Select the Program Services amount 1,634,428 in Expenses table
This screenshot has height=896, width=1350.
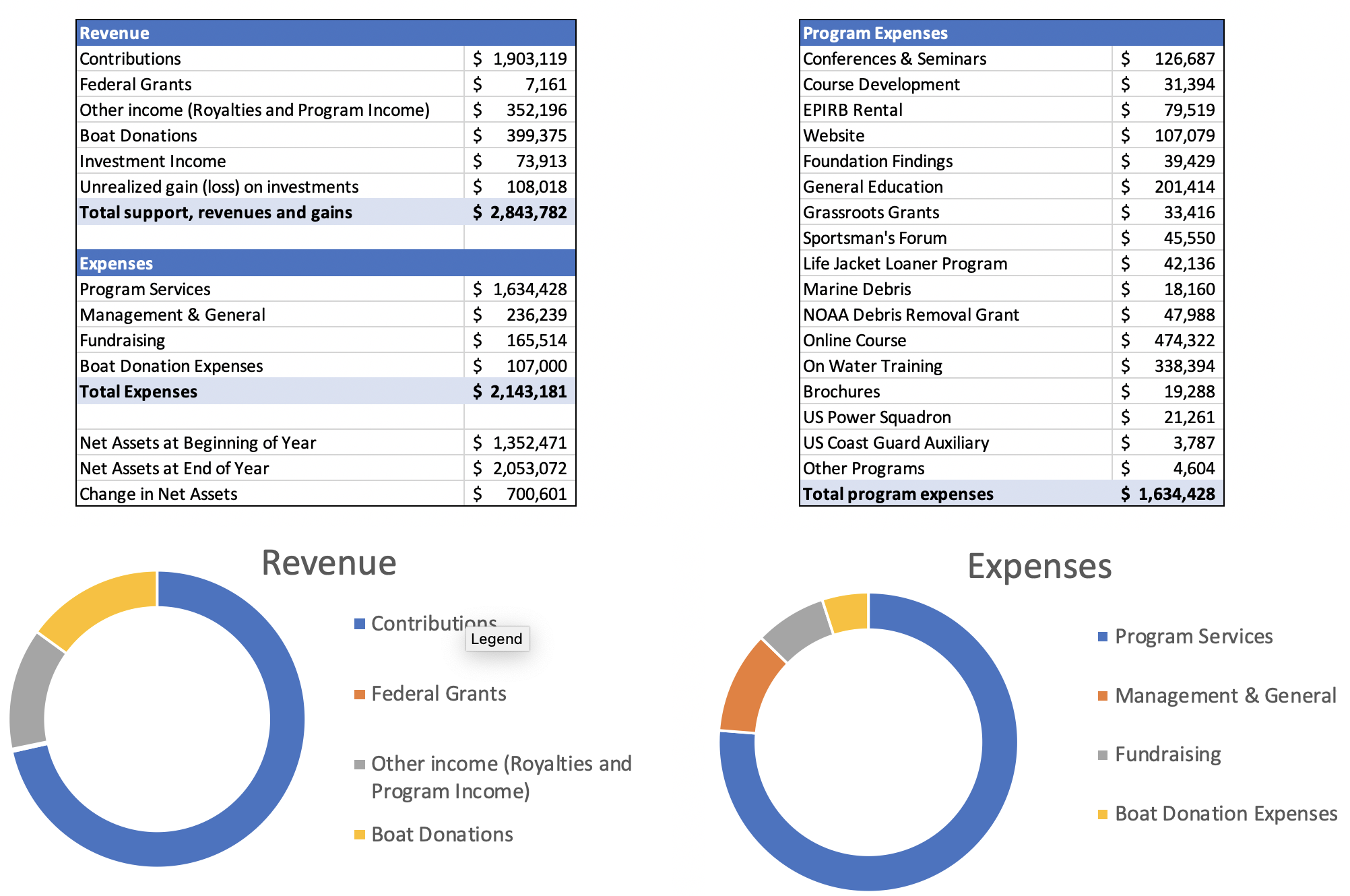[x=519, y=289]
